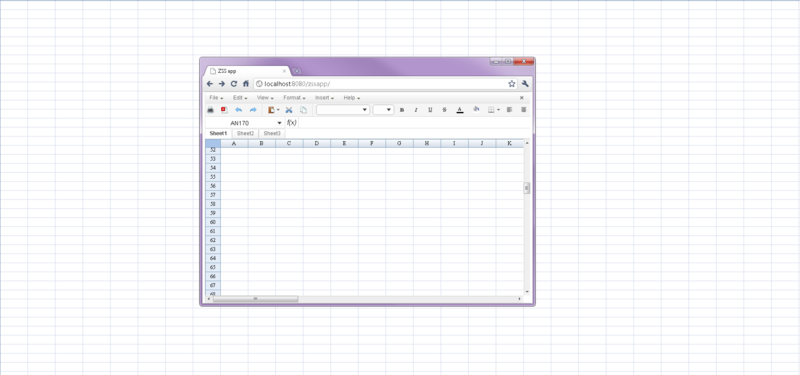Image resolution: width=800 pixels, height=375 pixels.
Task: Expand the paste options arrow
Action: point(278,110)
